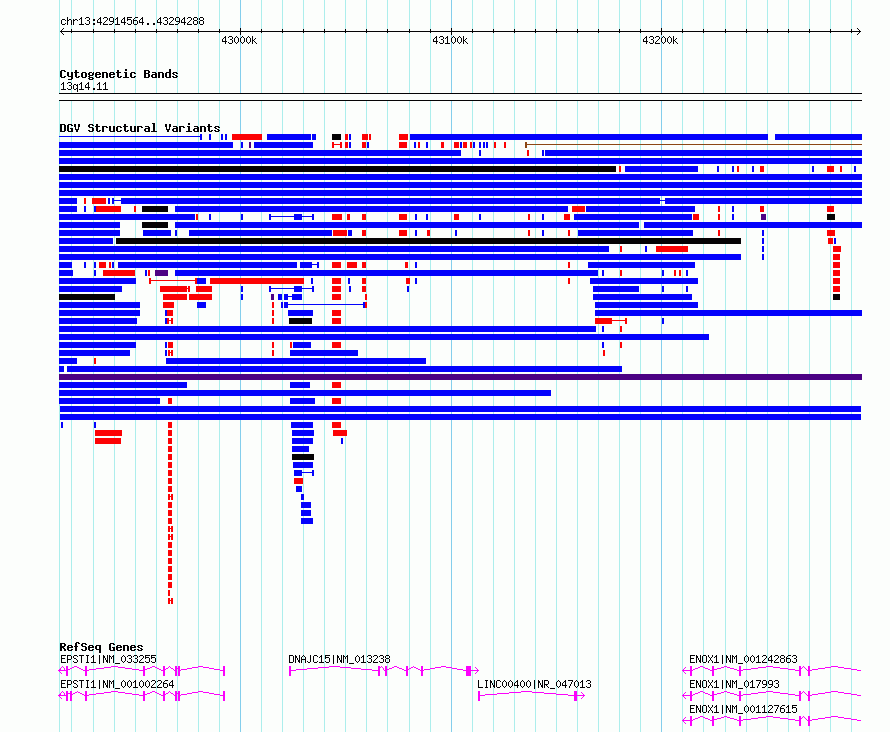
Task: Select the Cytogenetic Bands track title
Action: 119,74
